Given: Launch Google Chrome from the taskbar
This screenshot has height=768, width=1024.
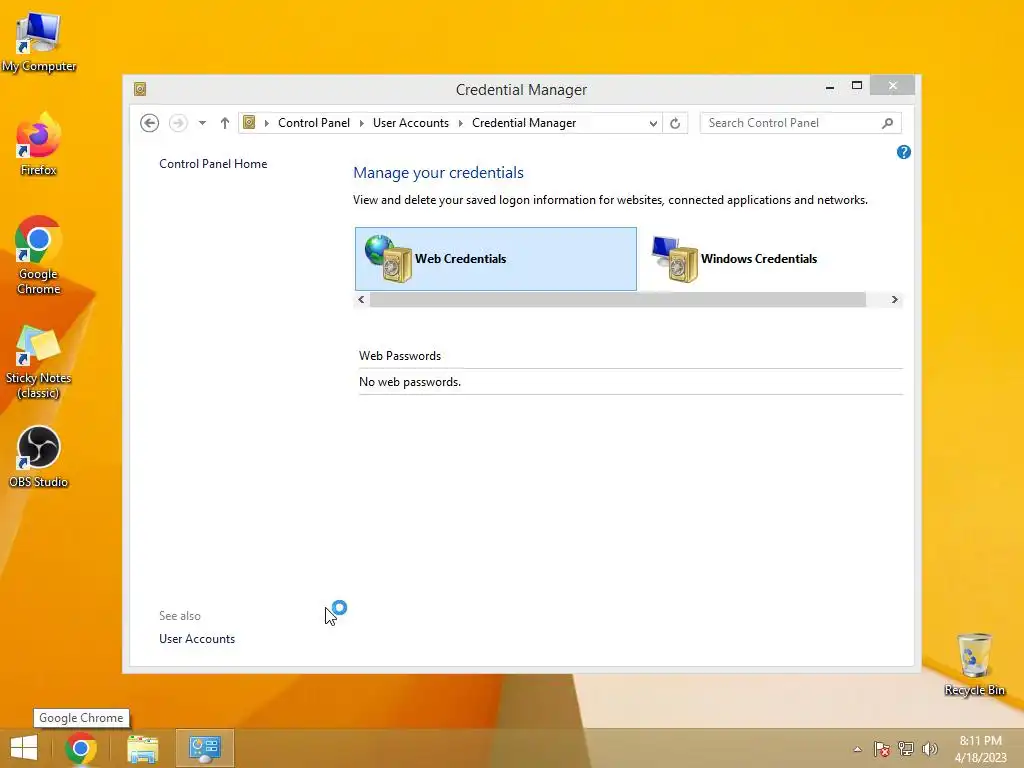Looking at the screenshot, I should coord(81,748).
